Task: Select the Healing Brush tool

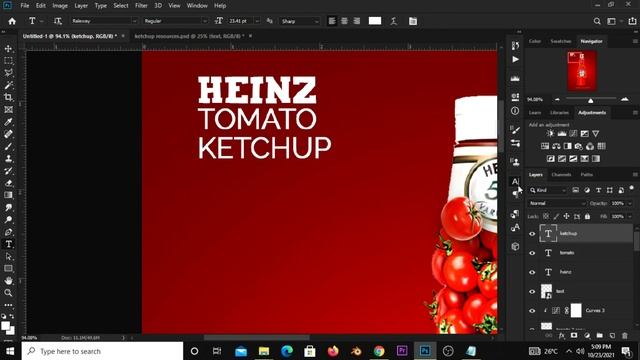Action: (8, 134)
